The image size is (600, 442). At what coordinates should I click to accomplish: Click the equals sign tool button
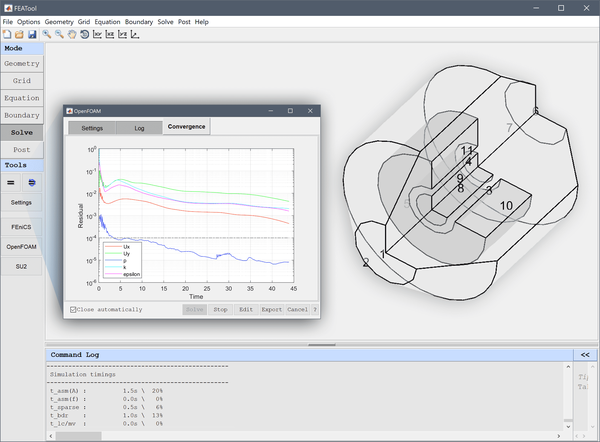11,183
